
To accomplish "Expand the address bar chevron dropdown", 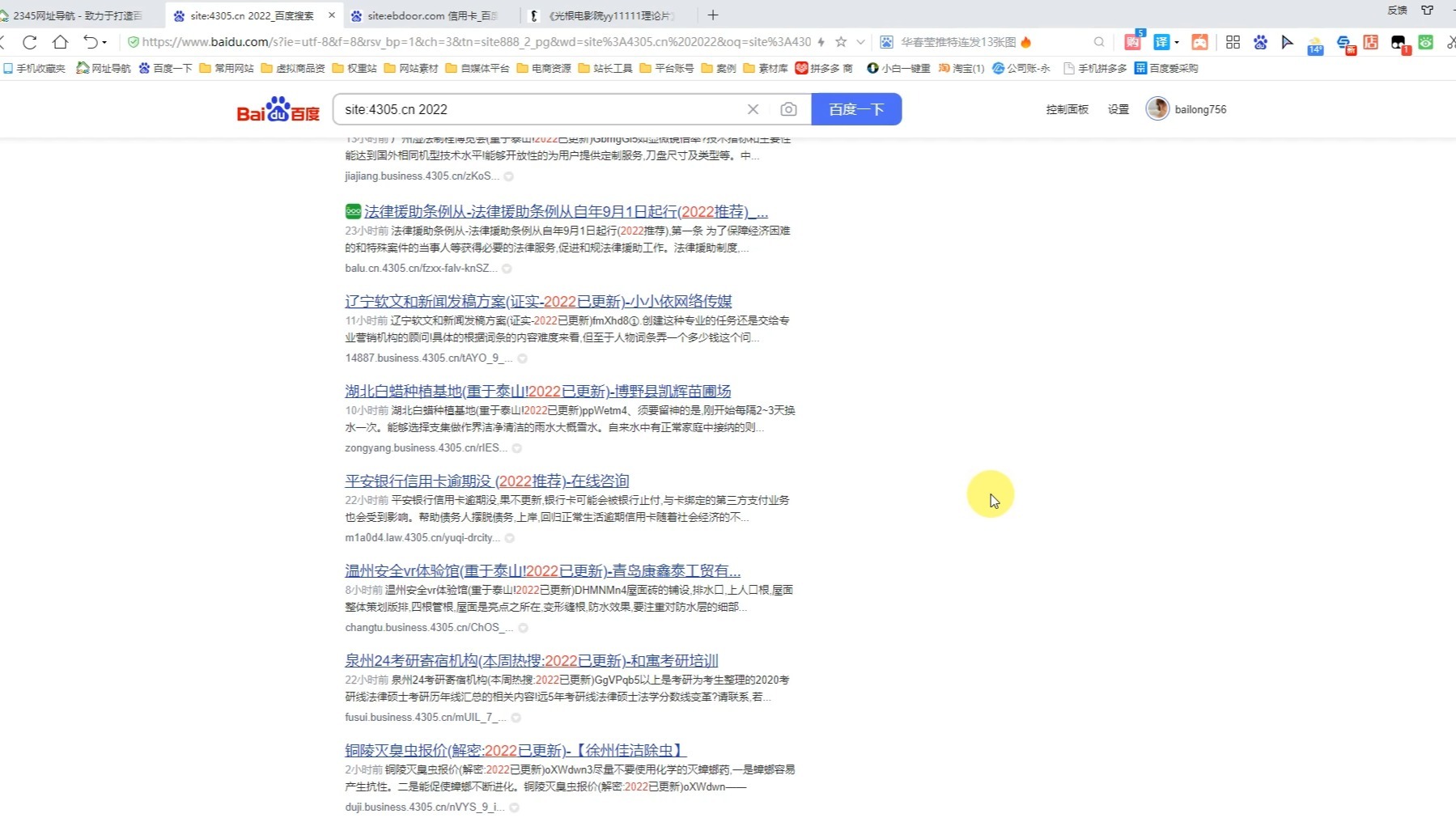I will coord(860,42).
